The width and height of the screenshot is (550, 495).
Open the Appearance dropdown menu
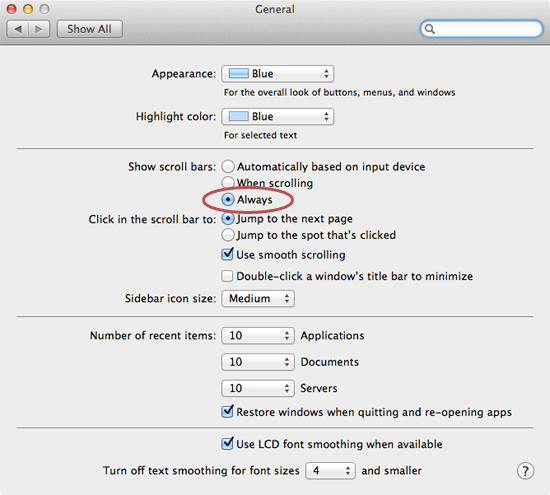click(277, 74)
